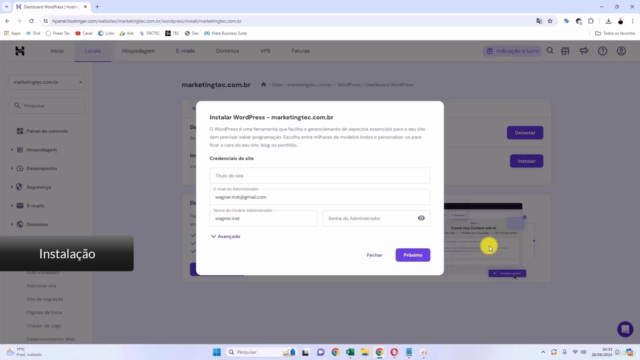Reload the page in the browser
Image resolution: width=640 pixels, height=360 pixels.
tap(31, 21)
